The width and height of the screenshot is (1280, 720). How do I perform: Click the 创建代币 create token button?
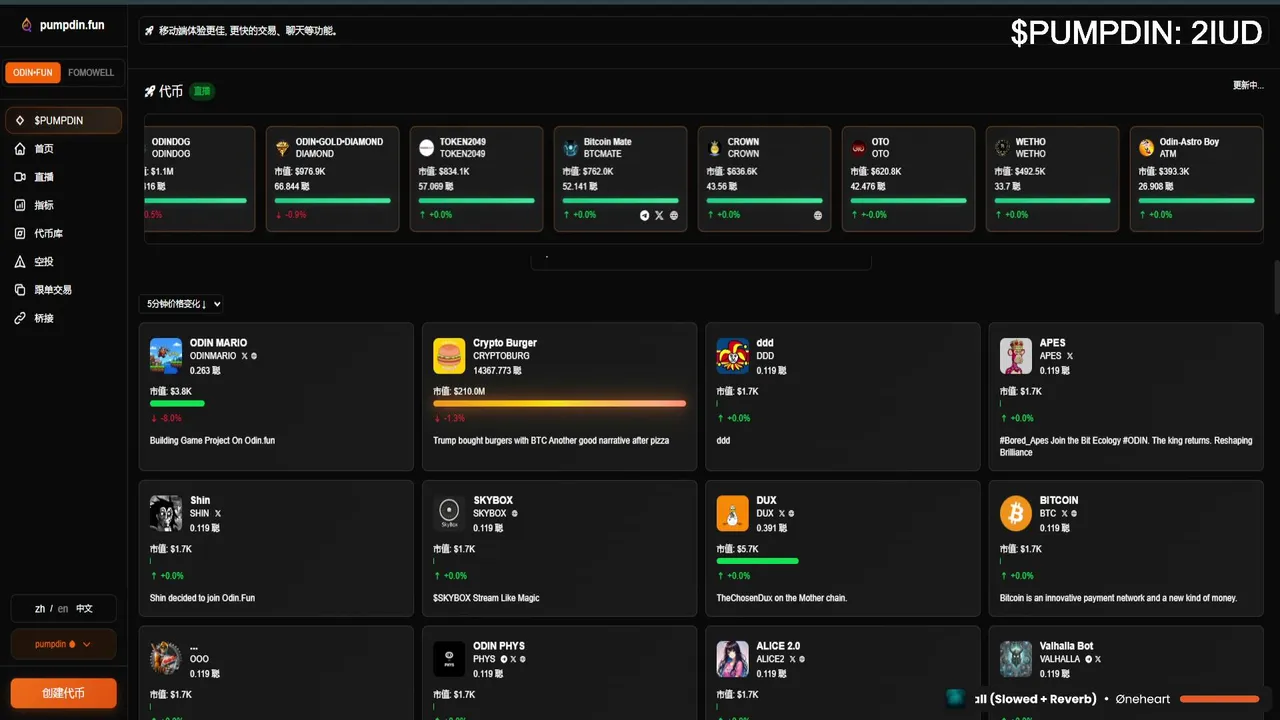pos(63,693)
